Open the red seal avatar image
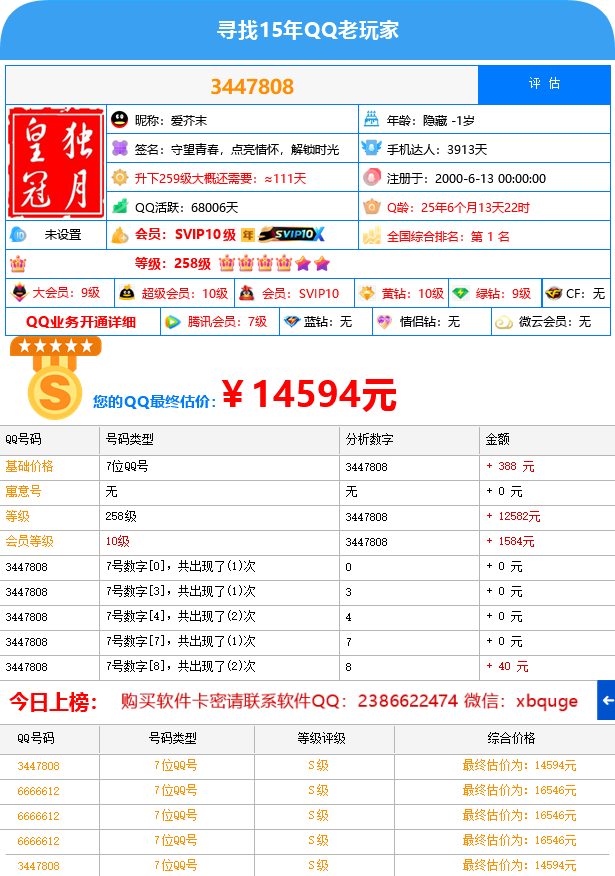Screen dimensions: 615x876 [x=56, y=163]
